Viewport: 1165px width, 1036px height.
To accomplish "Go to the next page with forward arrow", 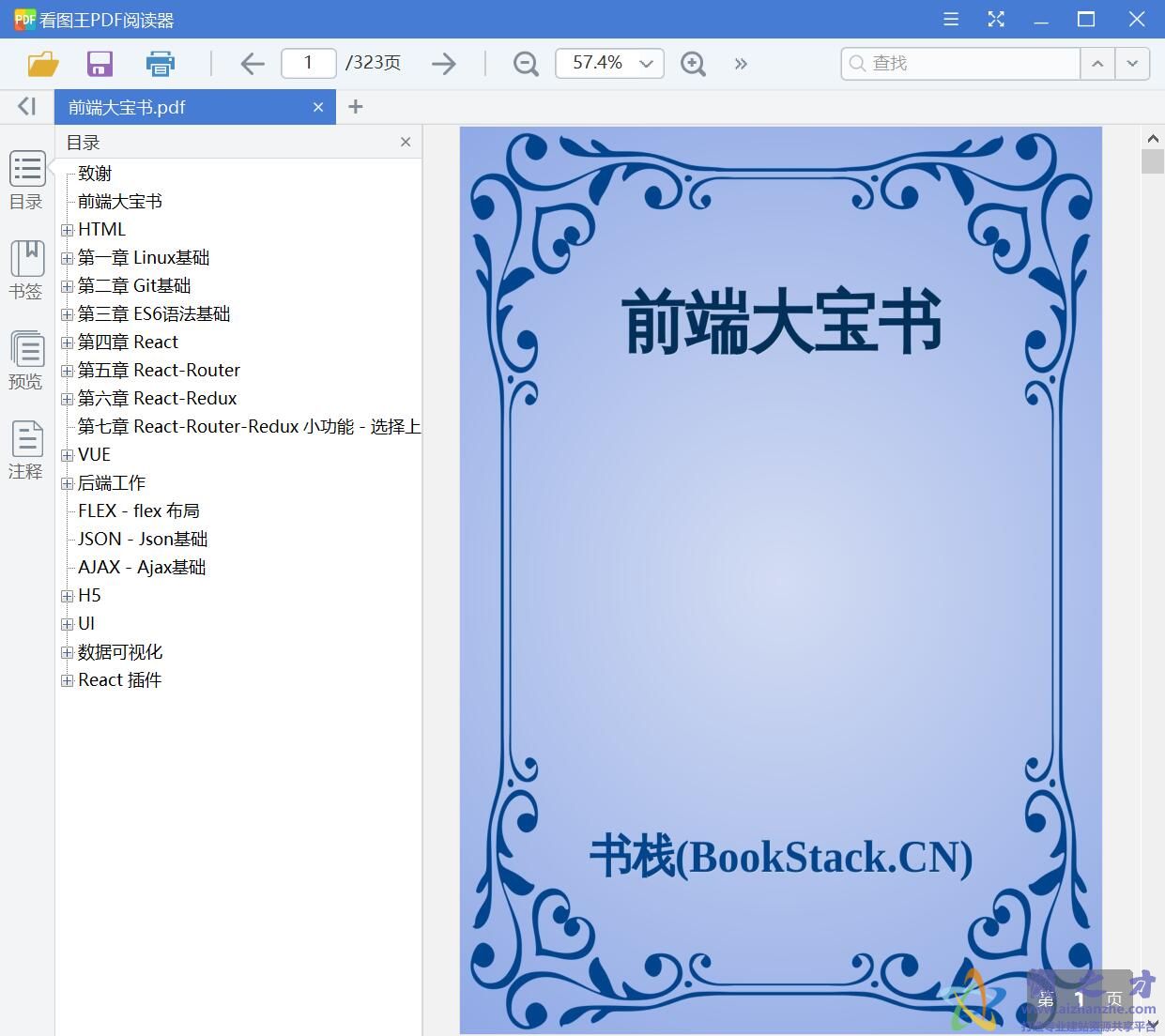I will click(443, 63).
